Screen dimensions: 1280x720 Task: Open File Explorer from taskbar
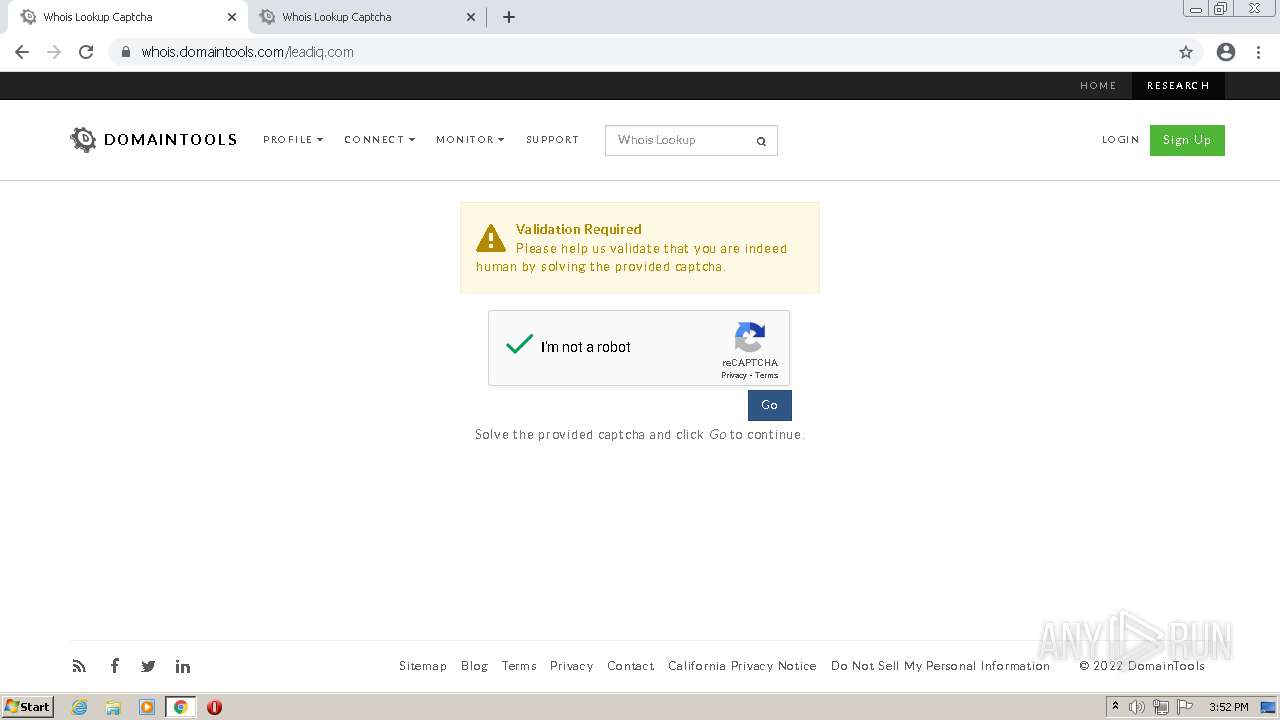[113, 707]
